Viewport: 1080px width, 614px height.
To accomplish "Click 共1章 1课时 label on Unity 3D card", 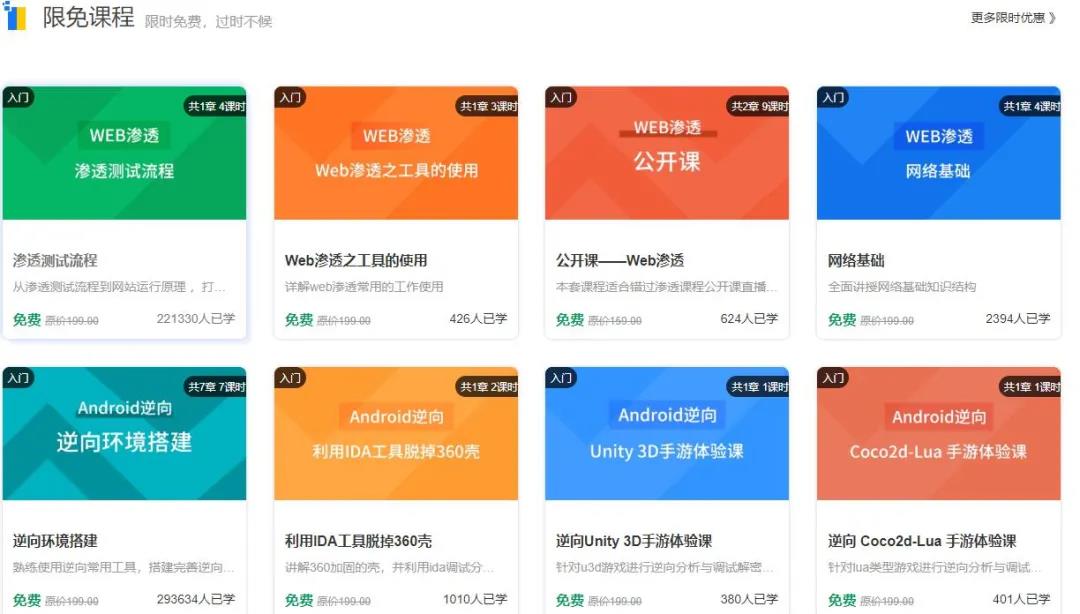I will click(758, 387).
